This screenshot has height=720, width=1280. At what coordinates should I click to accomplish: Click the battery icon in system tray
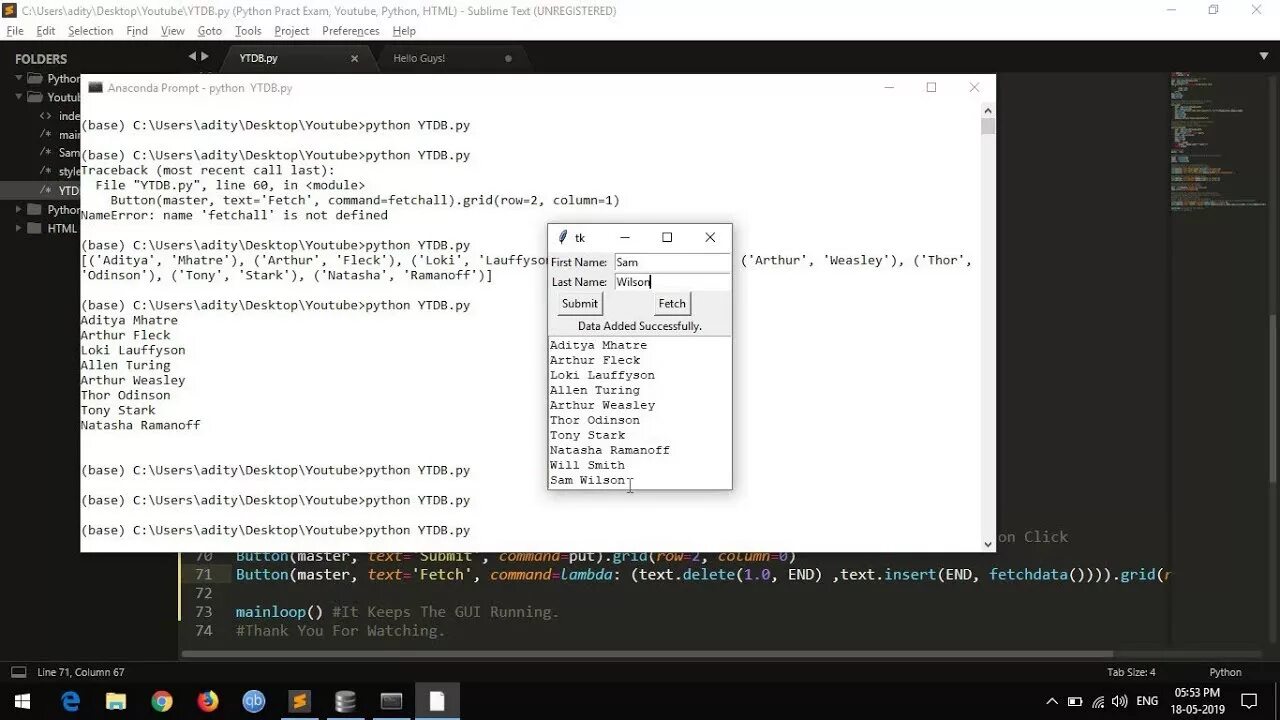[1075, 702]
